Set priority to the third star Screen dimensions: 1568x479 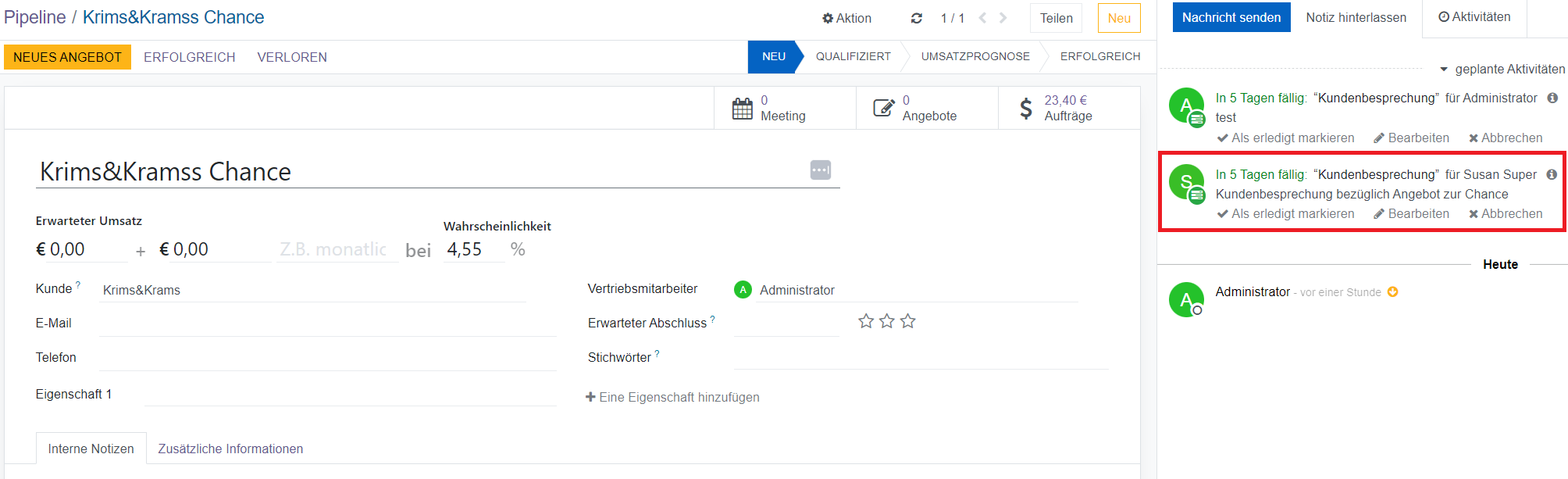point(907,321)
